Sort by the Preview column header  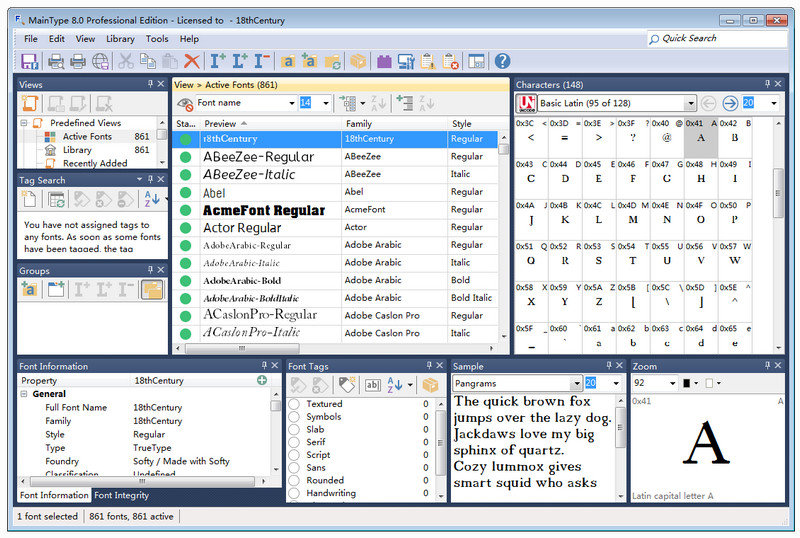[x=271, y=124]
